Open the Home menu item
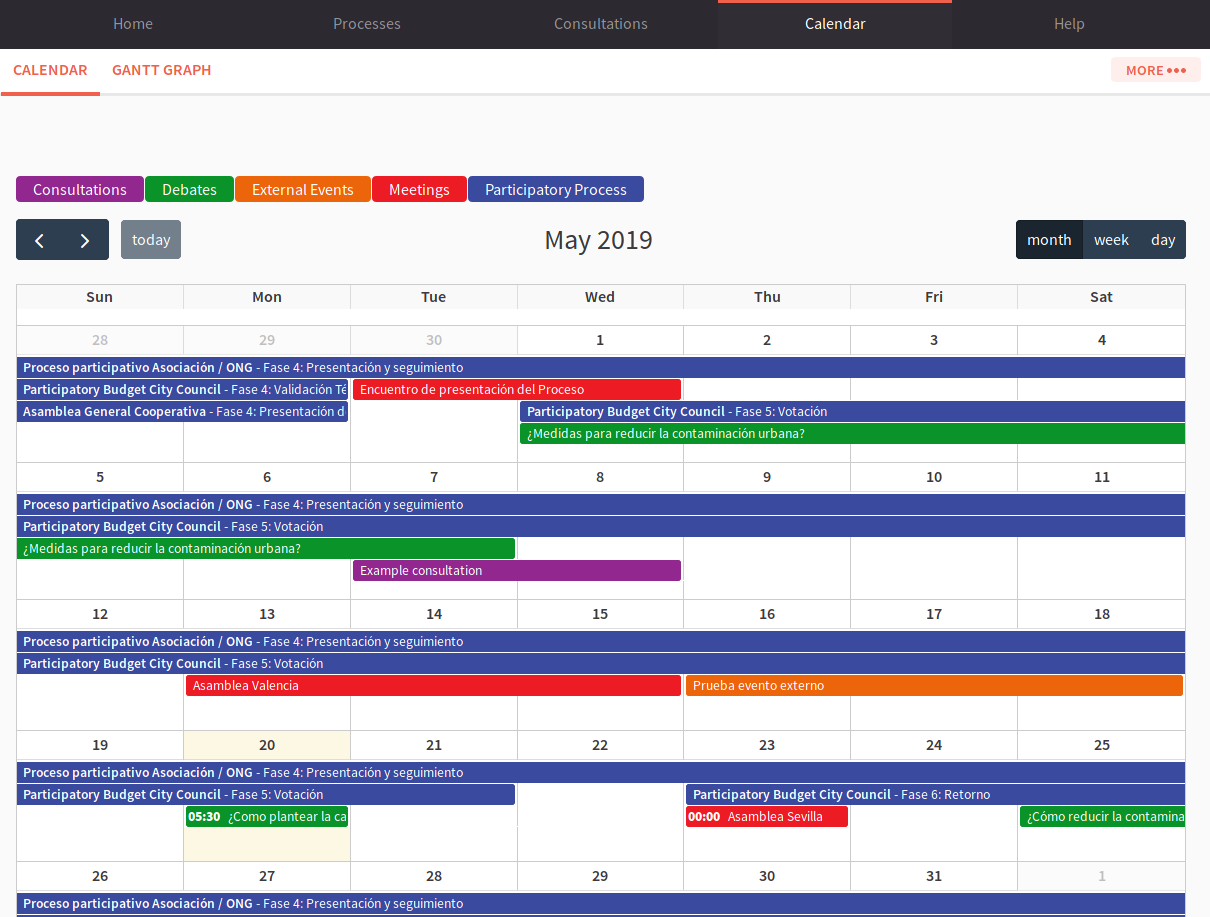The image size is (1210, 917). click(x=133, y=23)
